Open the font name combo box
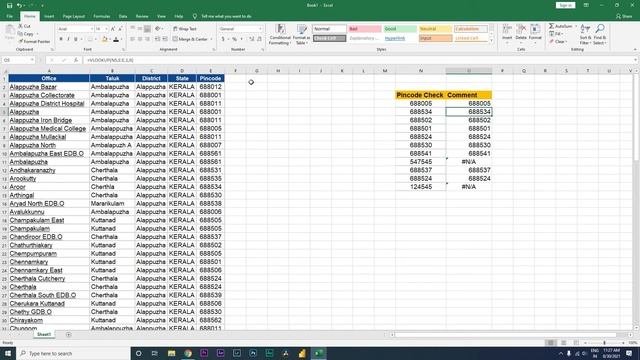Viewport: 640px width, 360px height. pos(75,29)
